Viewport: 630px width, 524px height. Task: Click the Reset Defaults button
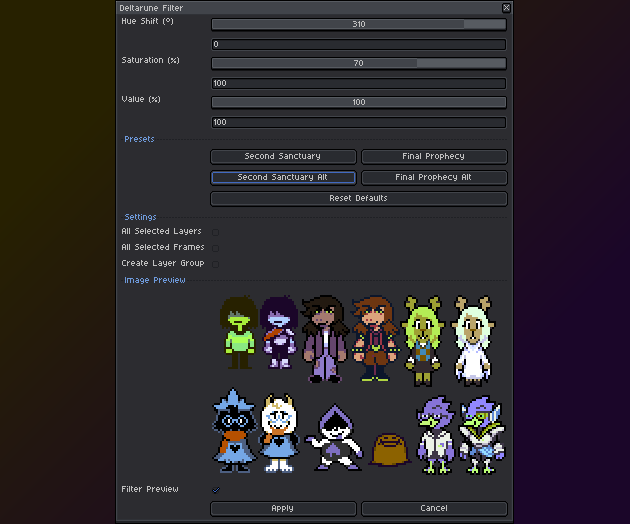pyautogui.click(x=358, y=198)
